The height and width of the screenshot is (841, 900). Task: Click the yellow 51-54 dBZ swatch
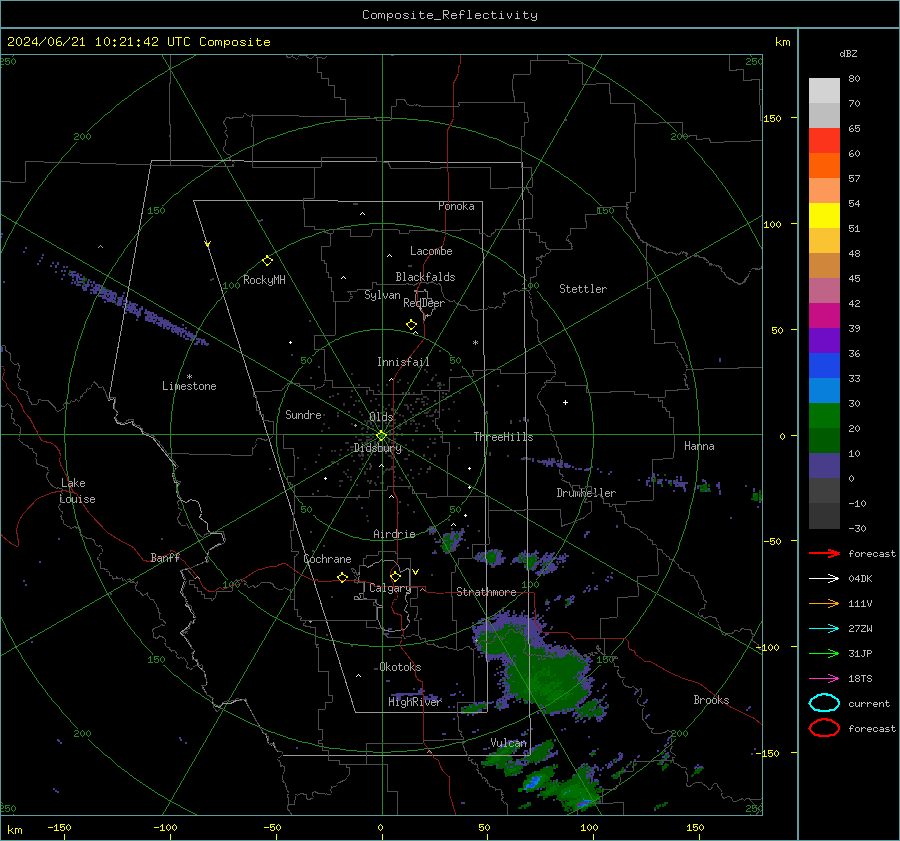click(824, 216)
